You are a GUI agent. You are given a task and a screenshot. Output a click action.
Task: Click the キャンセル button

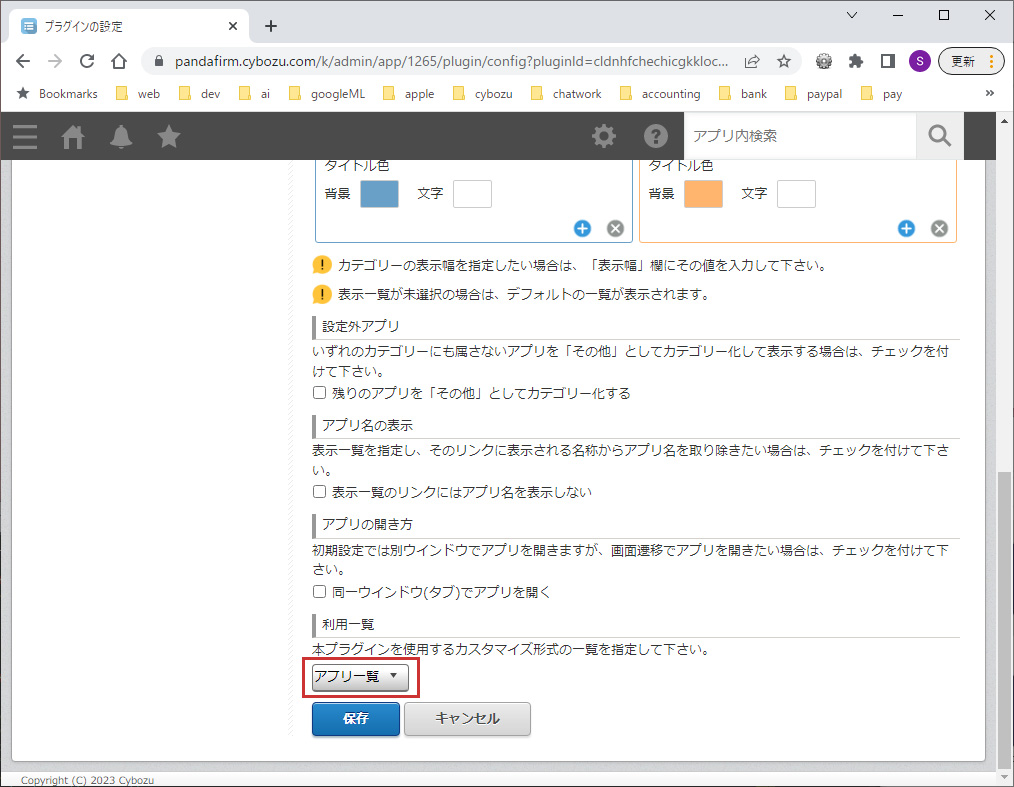tap(467, 719)
